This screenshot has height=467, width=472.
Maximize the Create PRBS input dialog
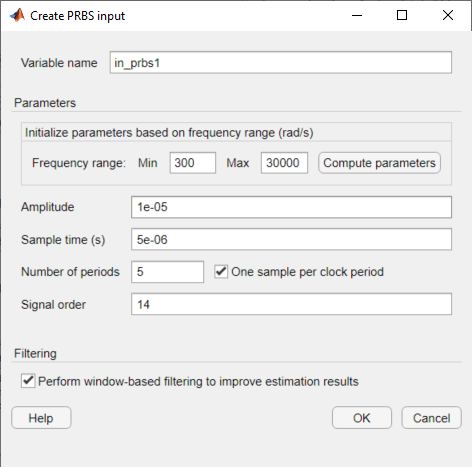[x=402, y=15]
